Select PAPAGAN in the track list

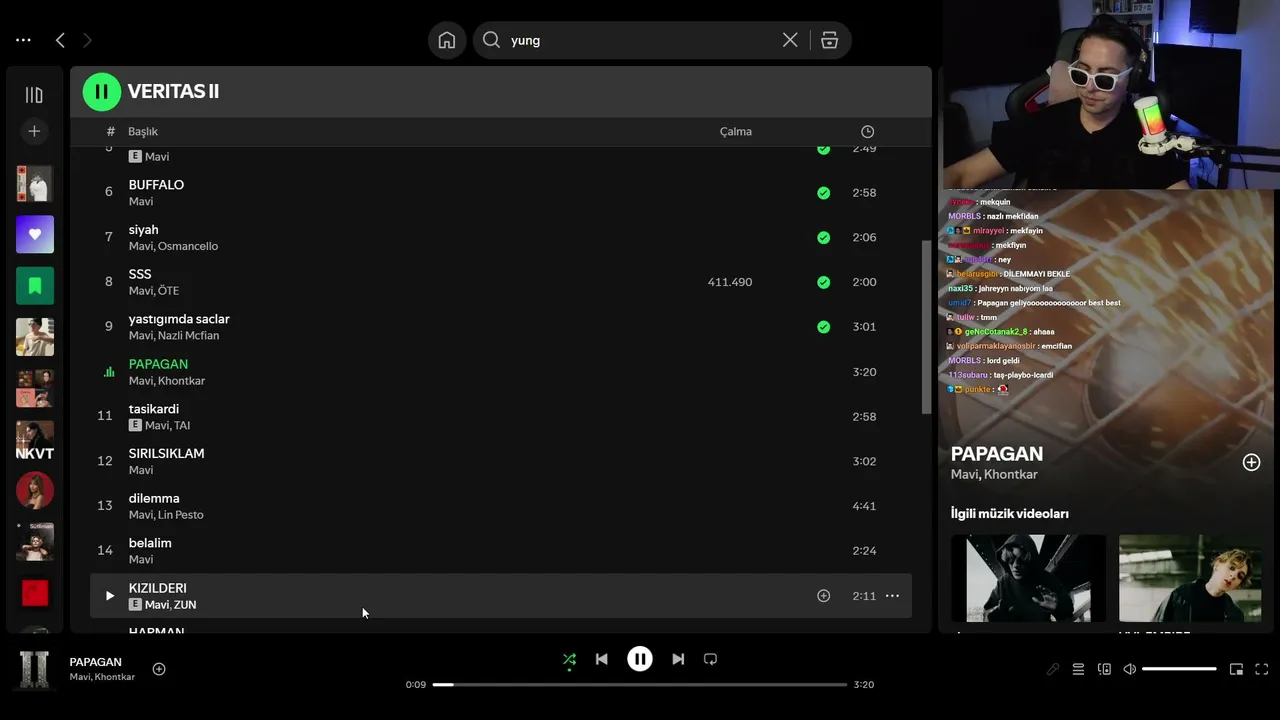click(x=158, y=364)
